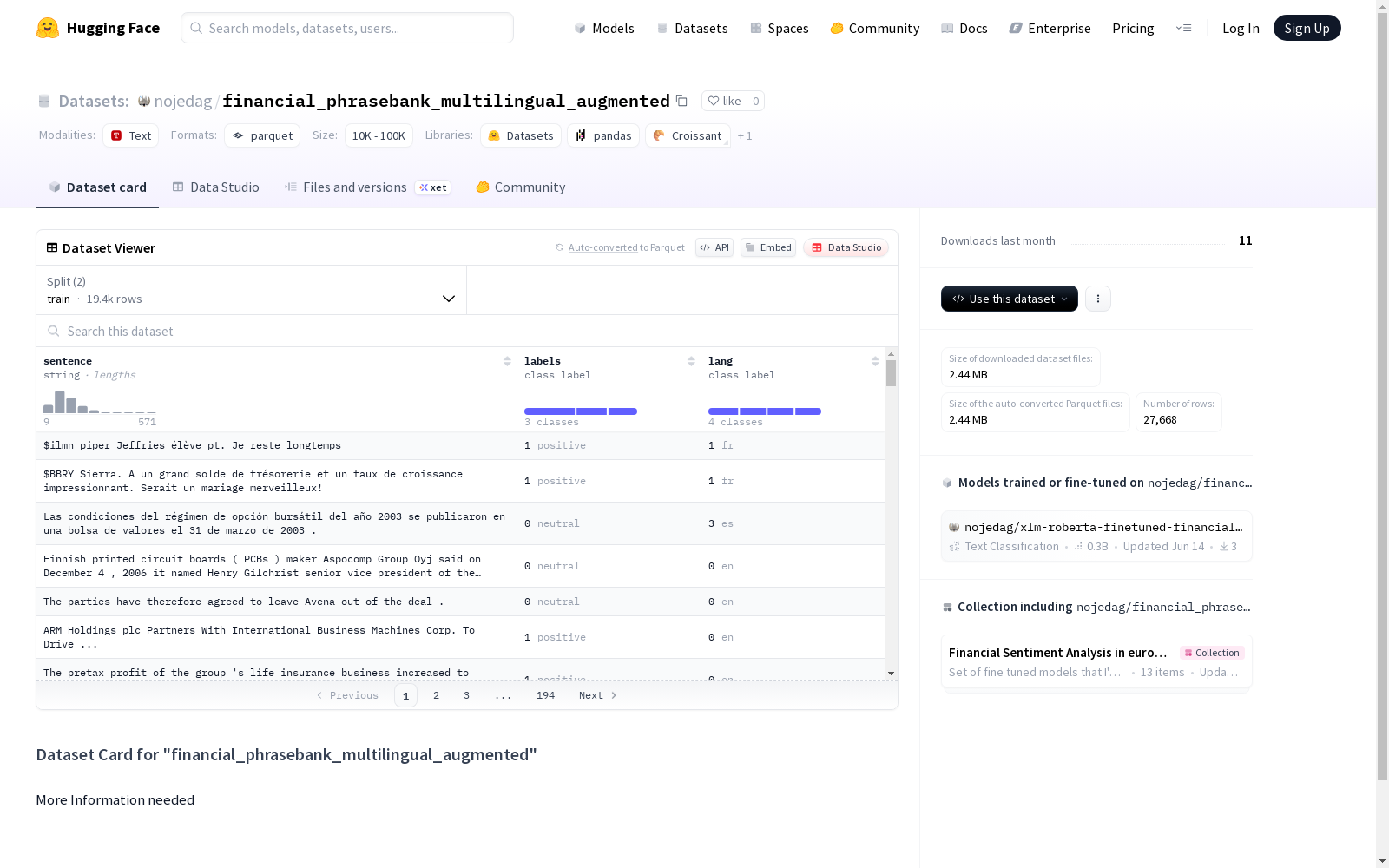1389x868 pixels.
Task: Sort the sentence column
Action: (507, 361)
